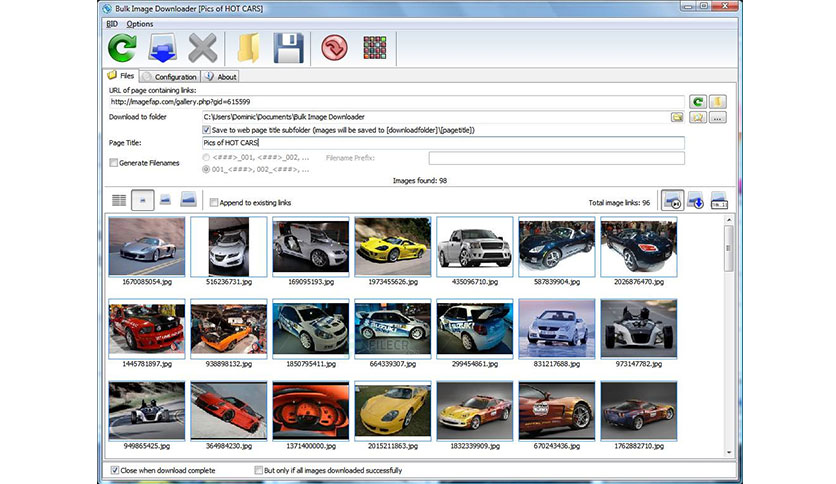Select thumbnail 587839904.jpg
Screen dimensions: 836x484
pos(557,246)
